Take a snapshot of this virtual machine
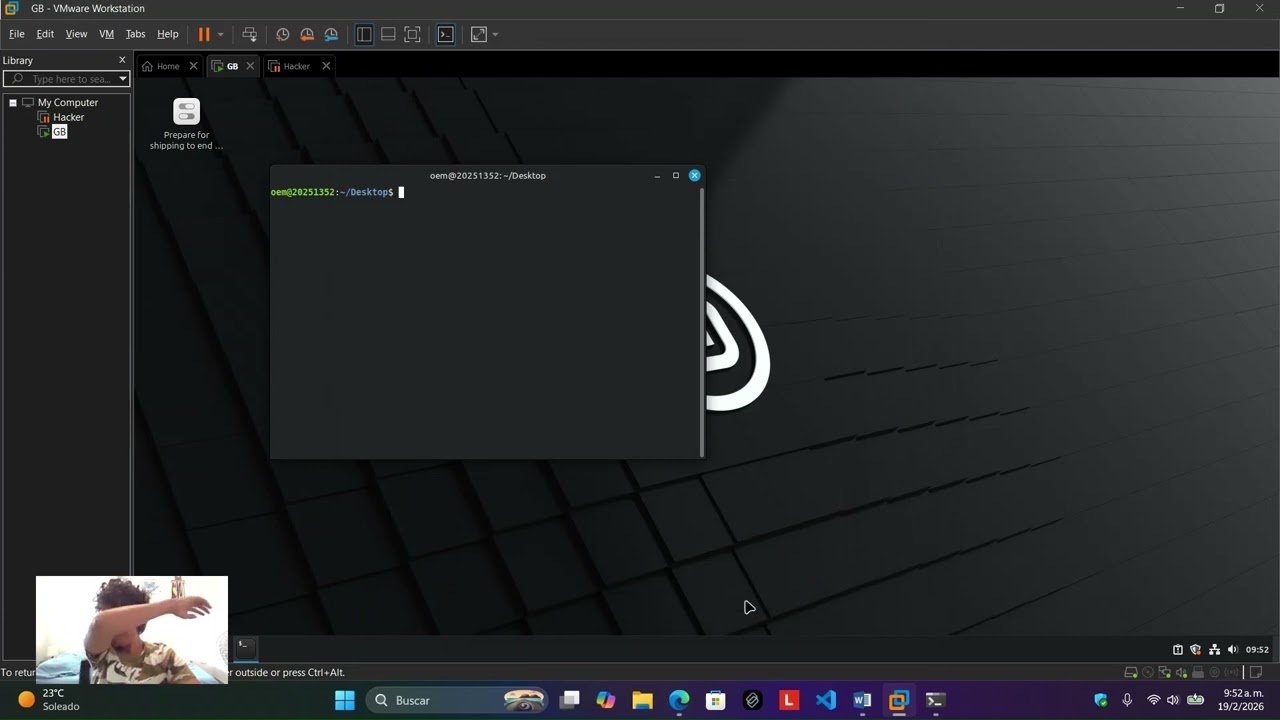1280x720 pixels. [283, 34]
